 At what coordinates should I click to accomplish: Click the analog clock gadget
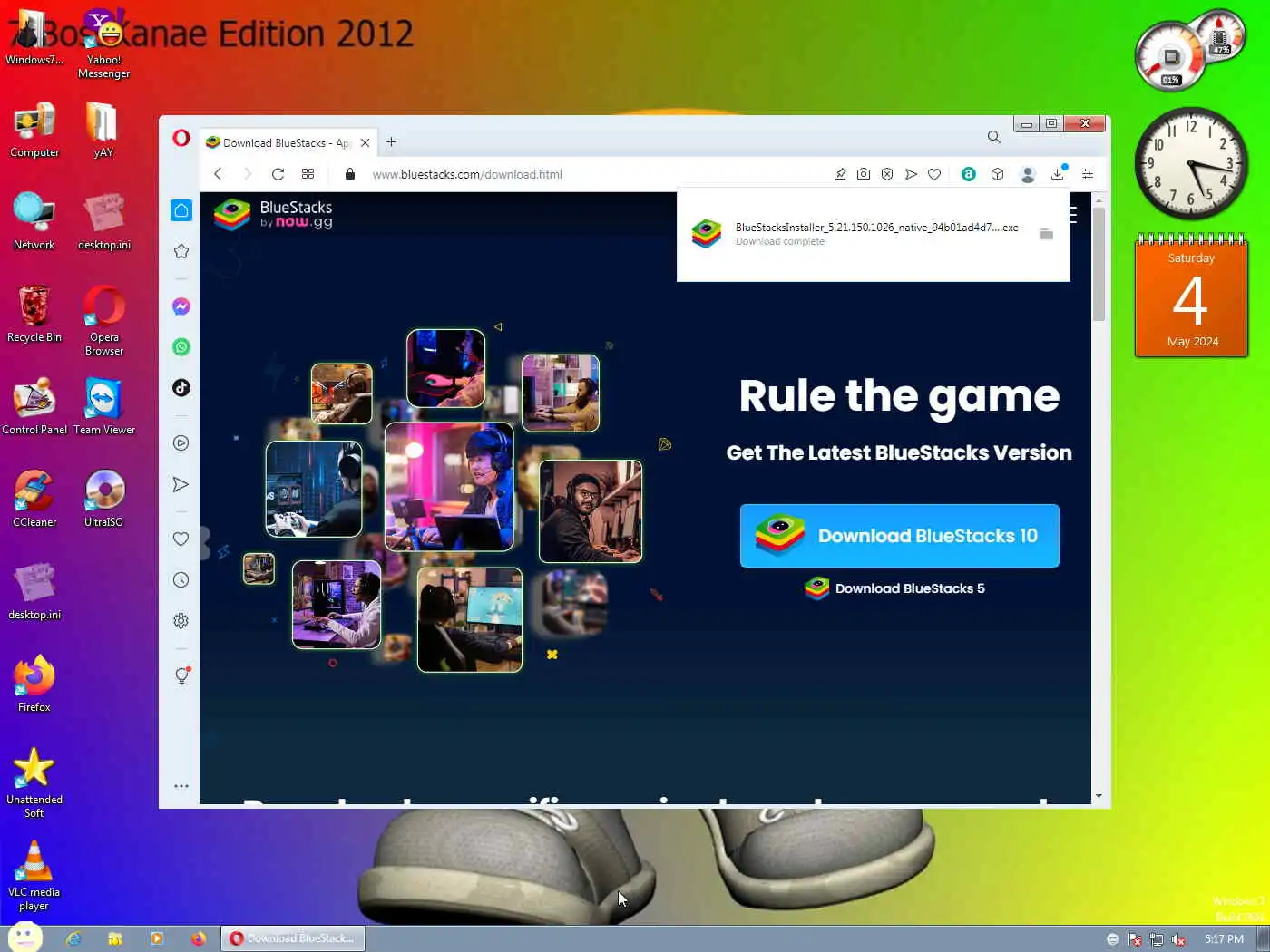[1191, 163]
